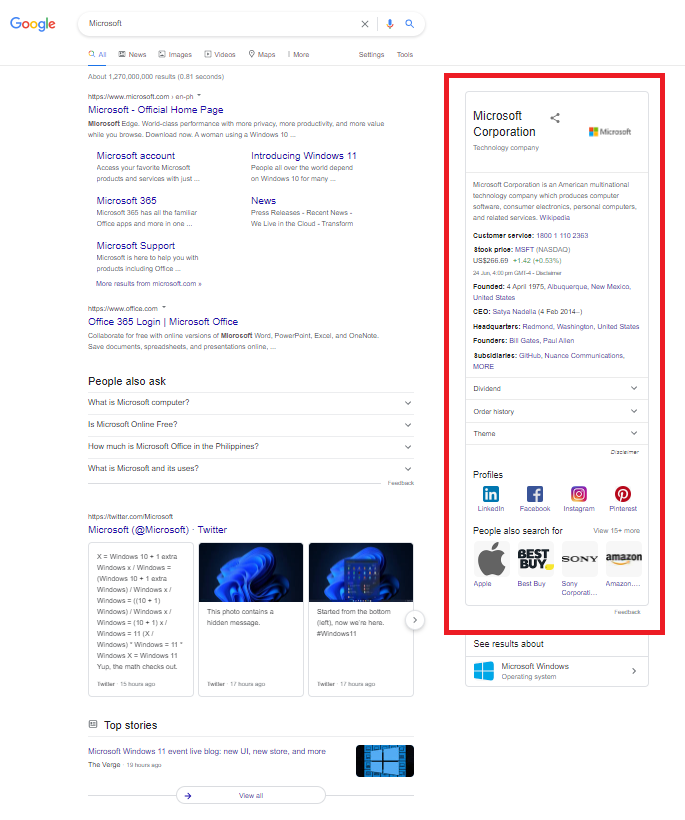
Task: Click the Top stories newspaper icon
Action: pos(93,724)
